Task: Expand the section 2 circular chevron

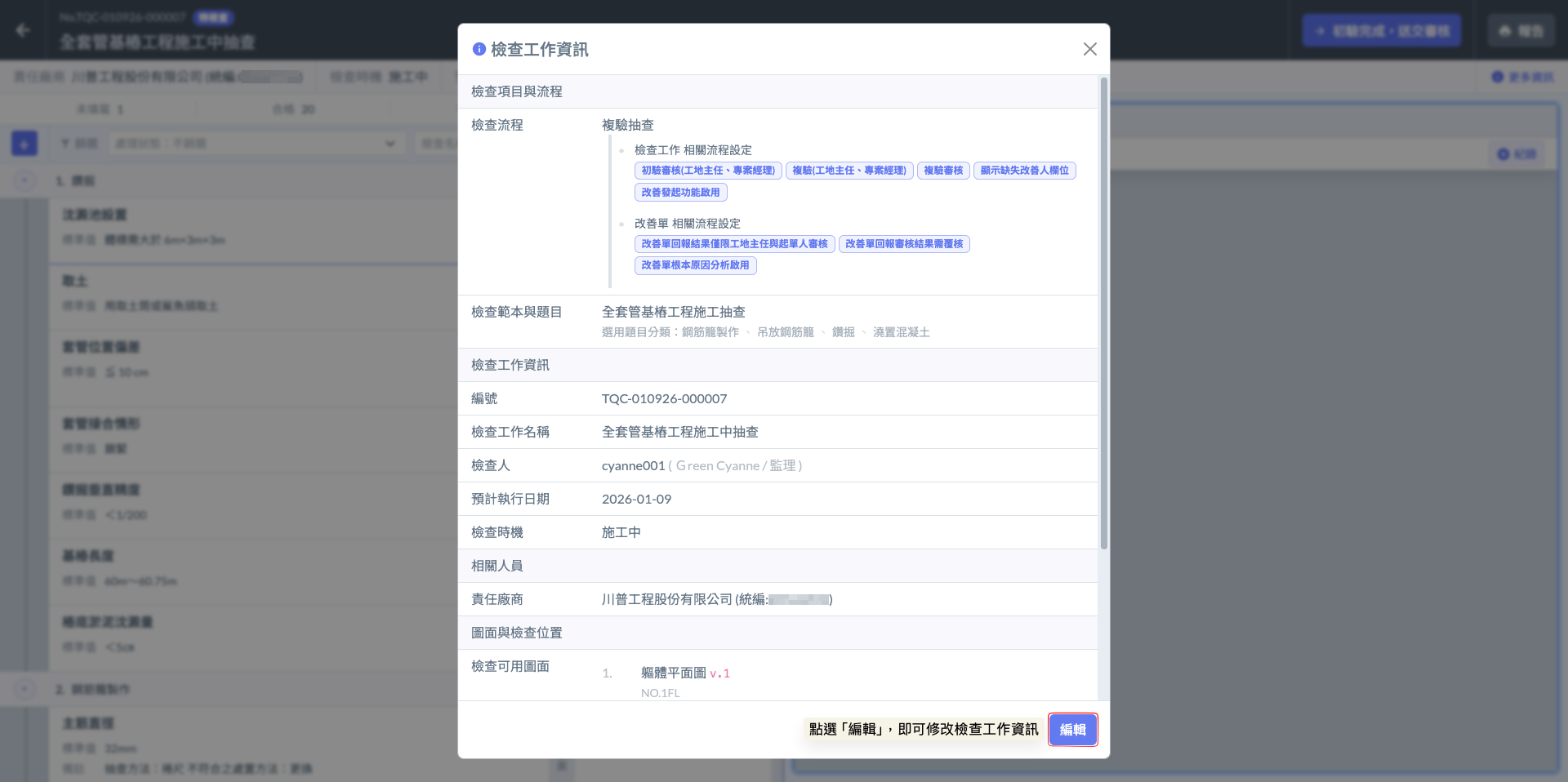Action: pyautogui.click(x=24, y=689)
